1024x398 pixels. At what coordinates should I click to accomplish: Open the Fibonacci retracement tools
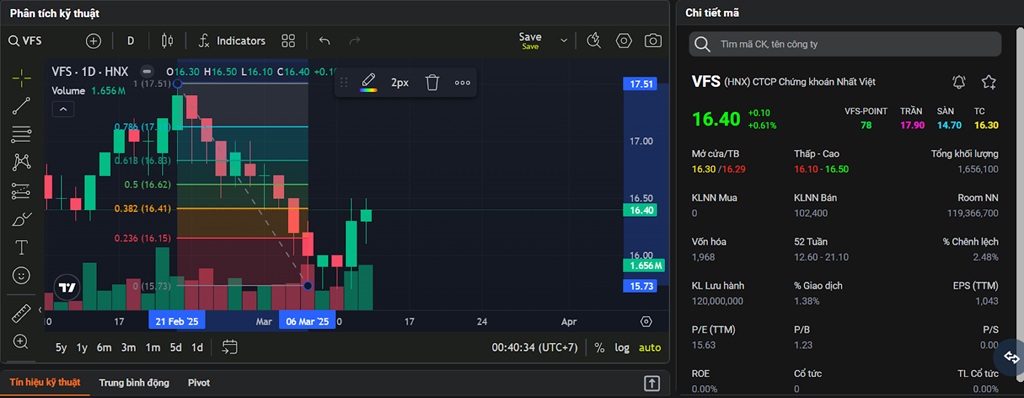pos(21,134)
